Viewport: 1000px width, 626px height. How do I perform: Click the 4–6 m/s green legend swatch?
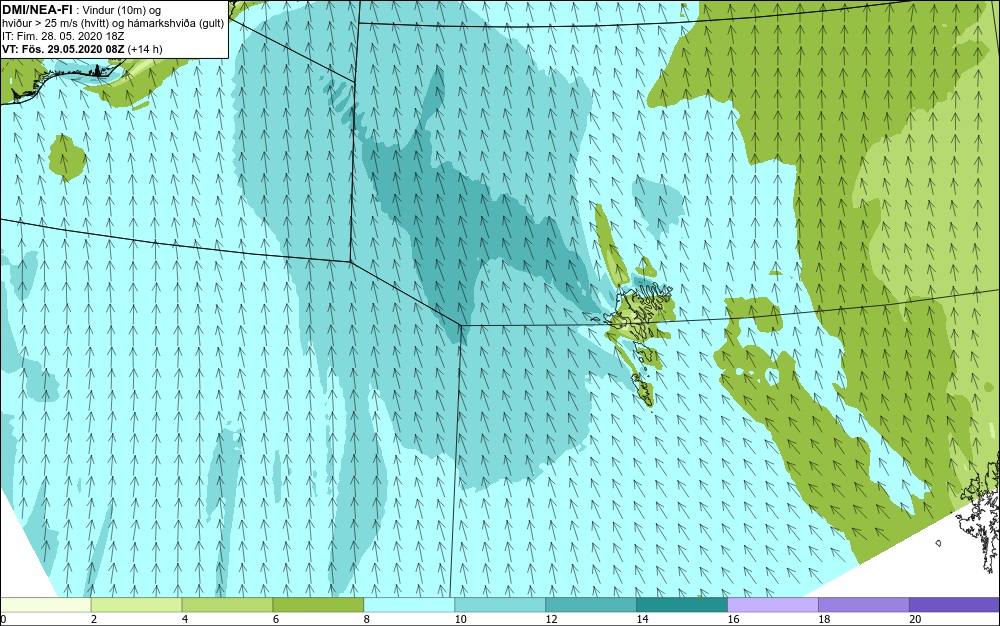[227, 605]
